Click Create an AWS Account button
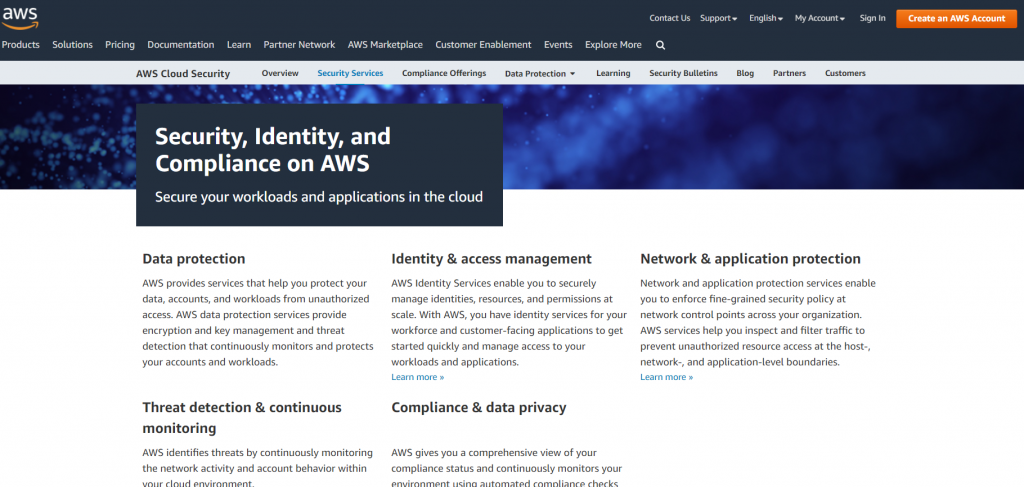Viewport: 1024px width, 487px height. (x=956, y=18)
